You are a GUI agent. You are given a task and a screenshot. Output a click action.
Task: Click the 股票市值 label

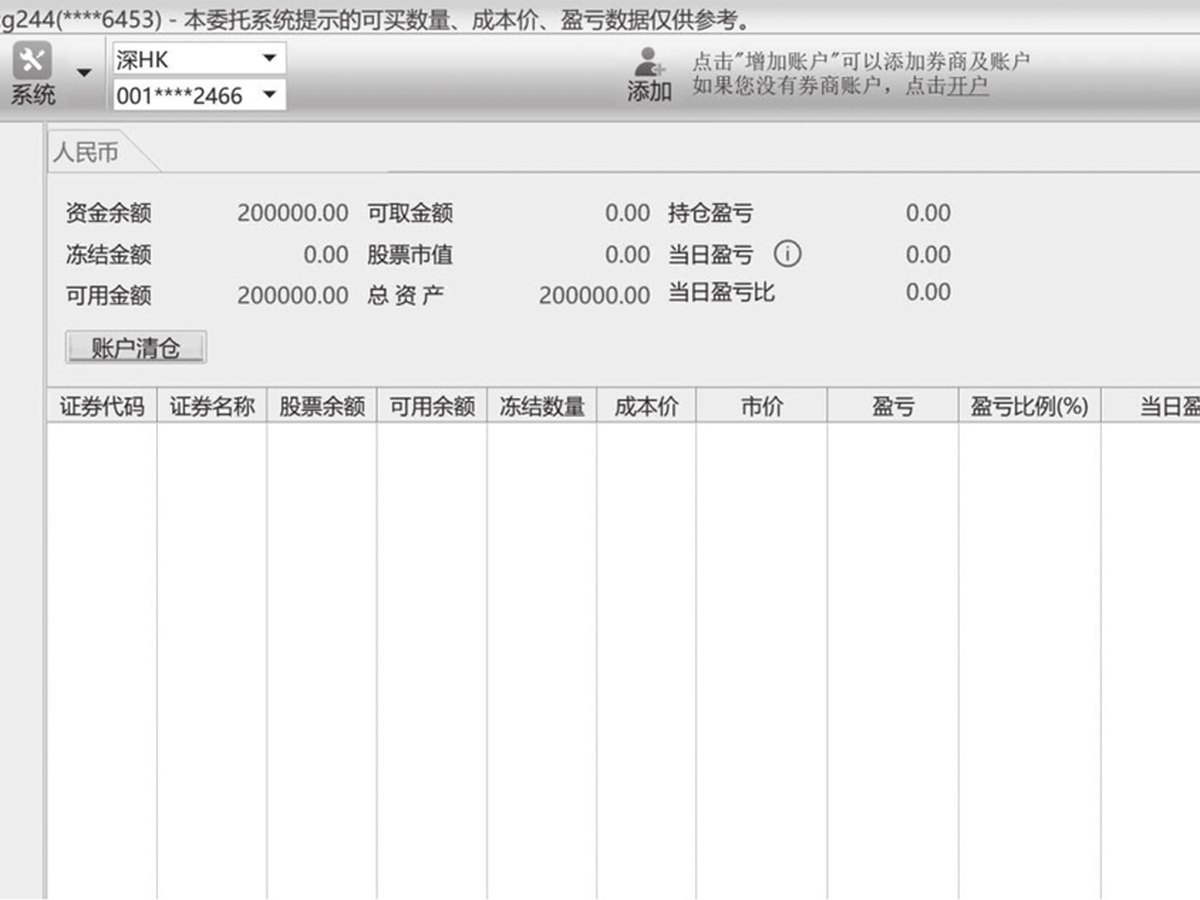(x=410, y=255)
